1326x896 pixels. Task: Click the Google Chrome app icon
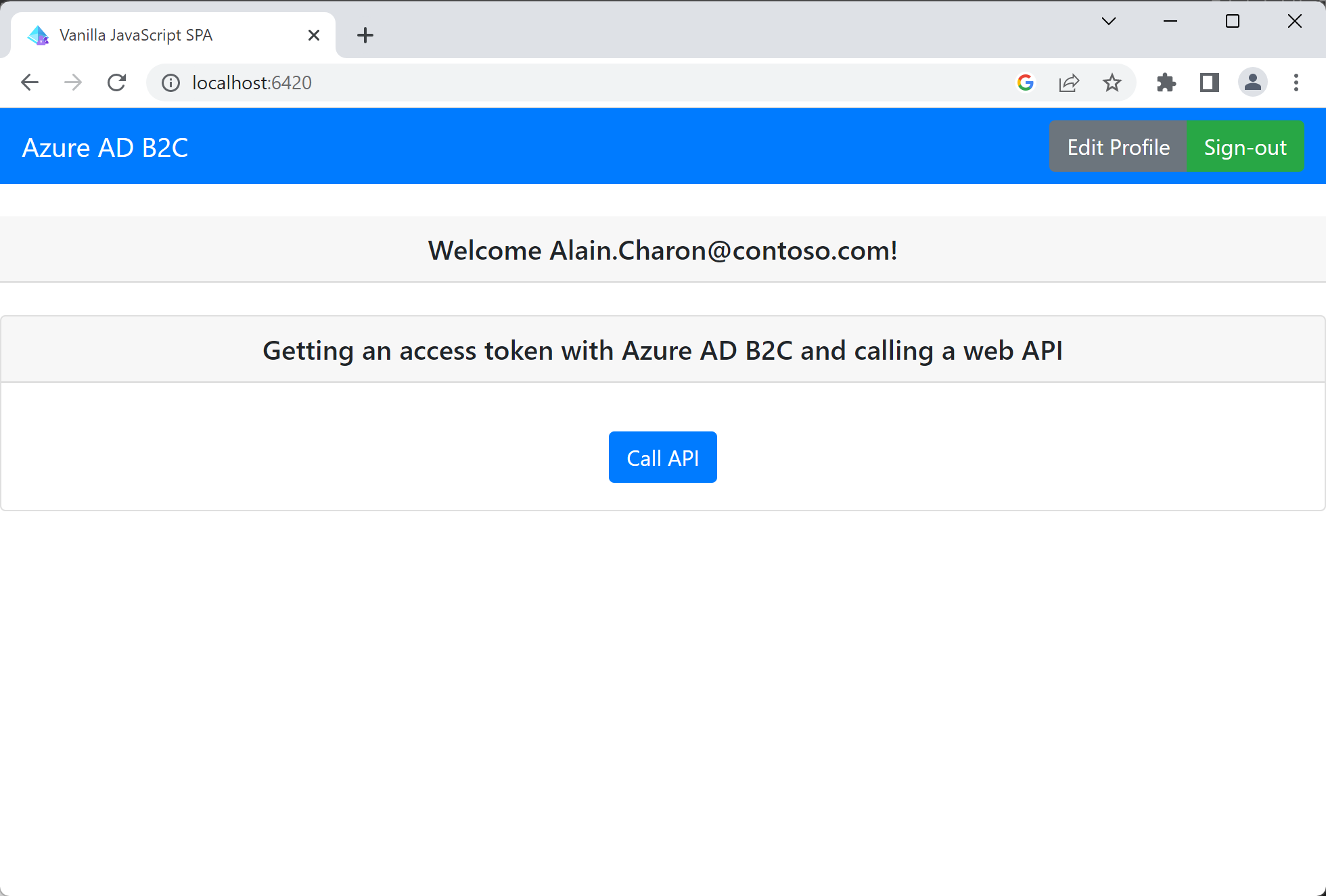point(1025,83)
